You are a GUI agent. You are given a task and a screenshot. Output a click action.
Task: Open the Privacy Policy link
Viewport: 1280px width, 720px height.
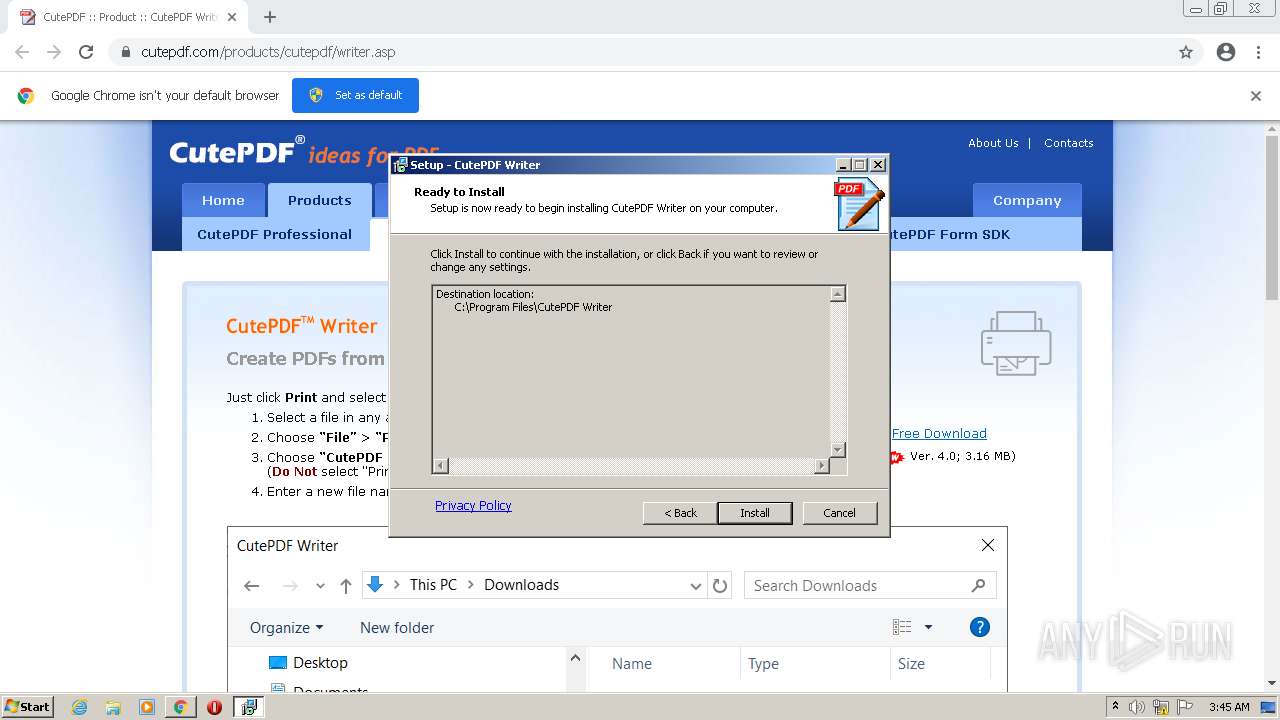pyautogui.click(x=473, y=505)
